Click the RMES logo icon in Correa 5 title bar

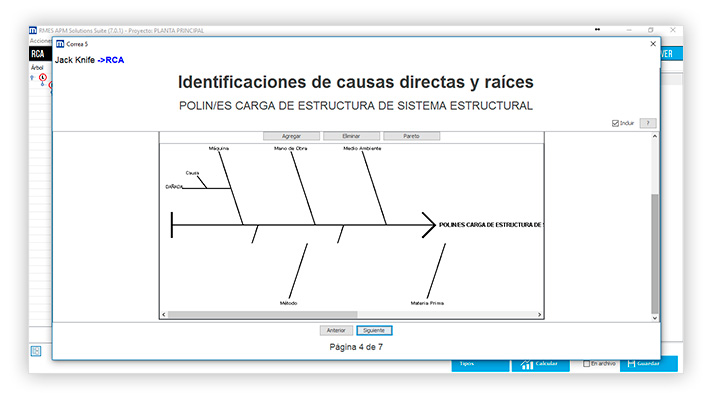point(60,44)
